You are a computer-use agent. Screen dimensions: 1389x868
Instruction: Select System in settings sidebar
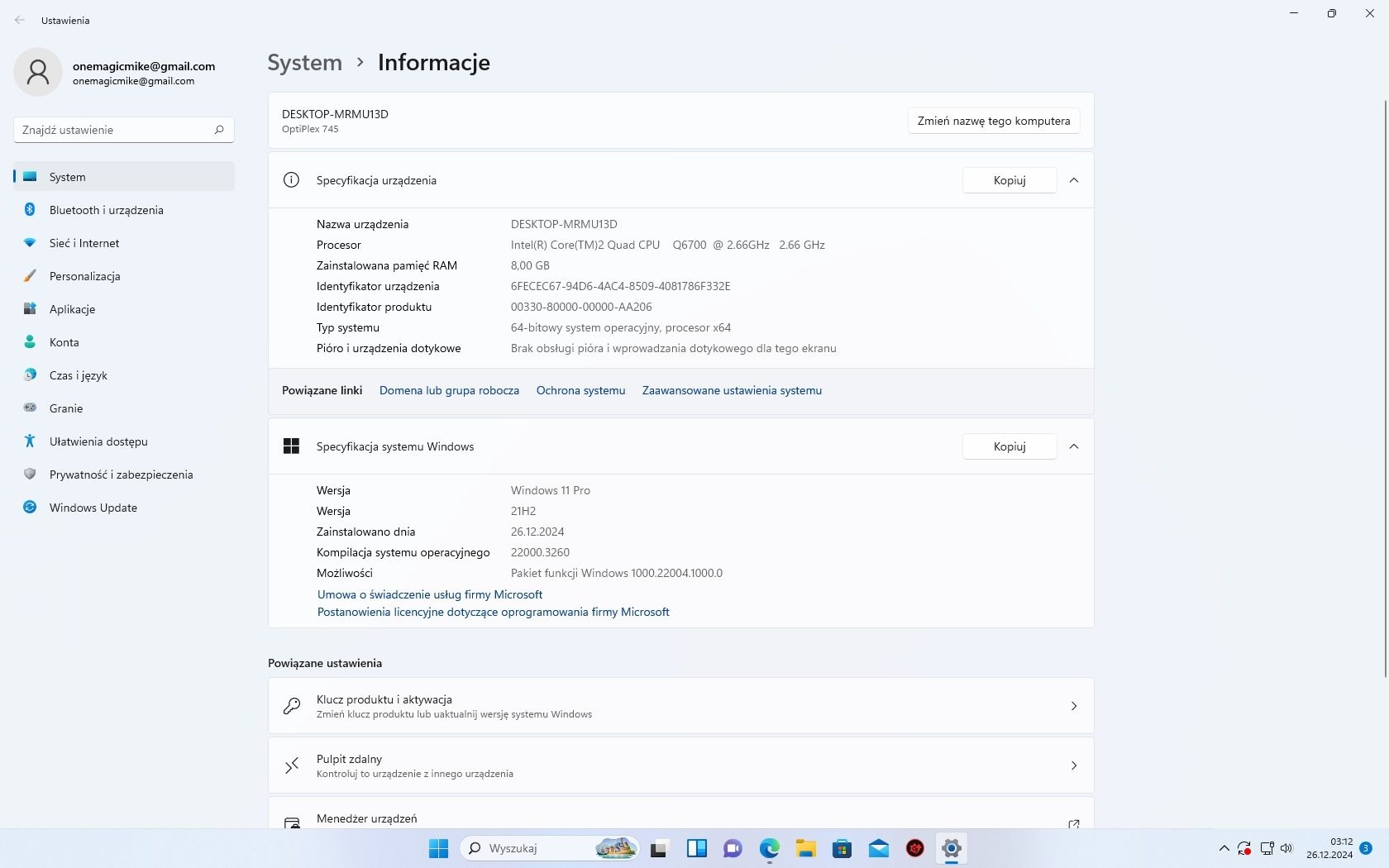point(124,177)
